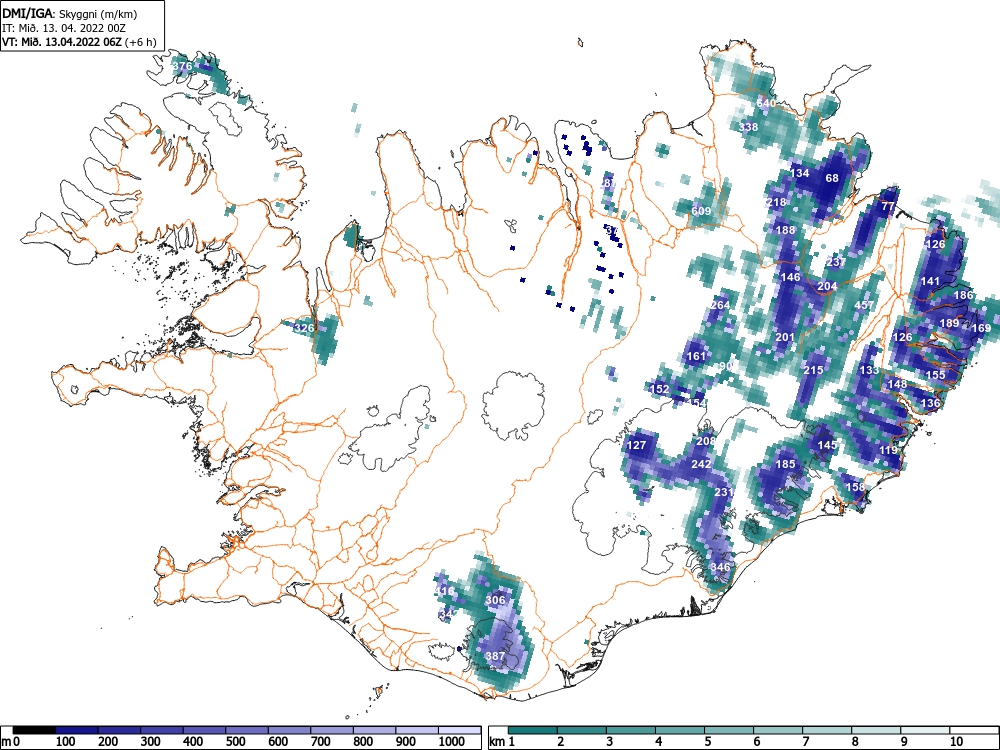Click the visibility value 346 on the southeast coast
Viewport: 1000px width, 750px height.
point(720,567)
